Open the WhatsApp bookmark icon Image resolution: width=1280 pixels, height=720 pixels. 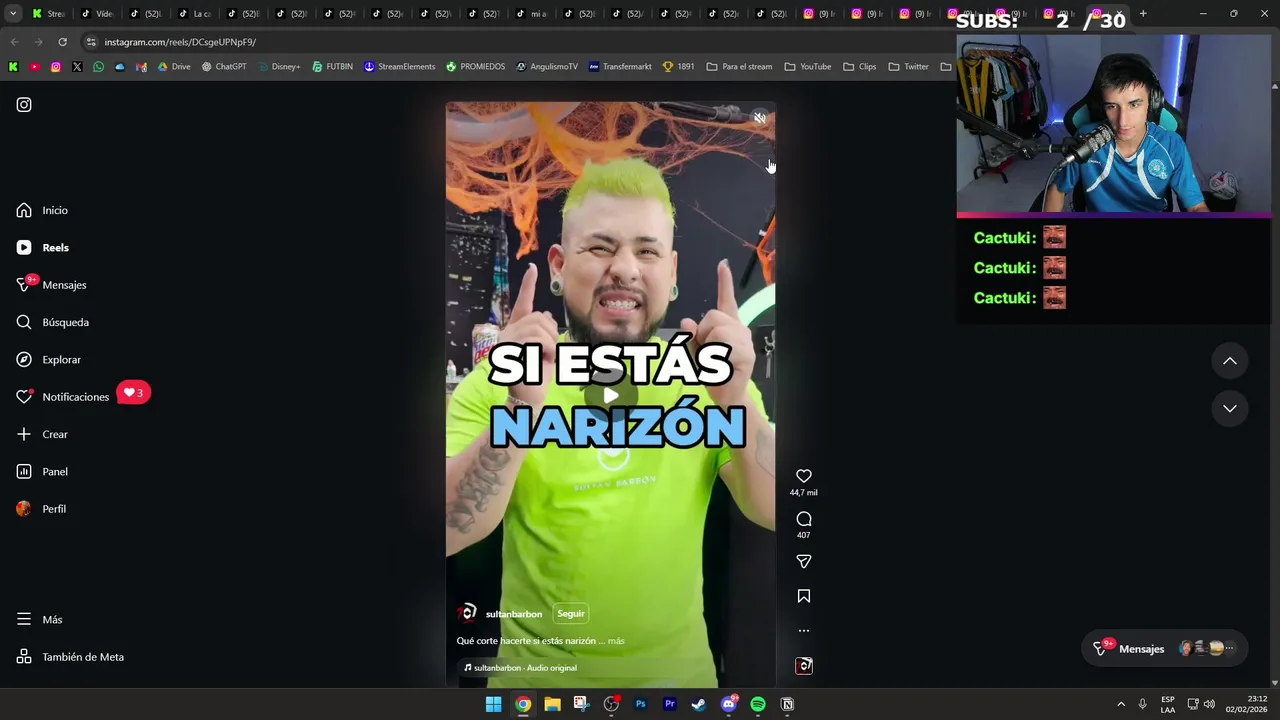coord(98,67)
